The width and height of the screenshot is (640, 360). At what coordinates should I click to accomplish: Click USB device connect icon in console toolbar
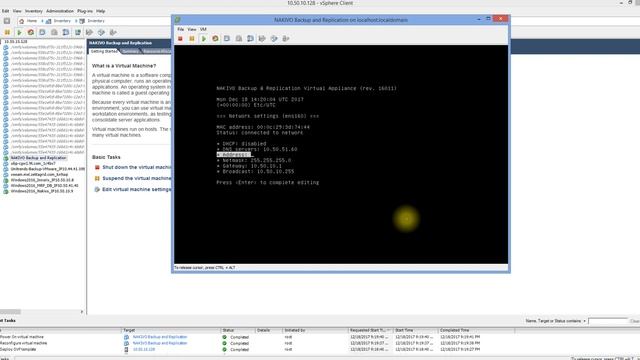tap(286, 39)
